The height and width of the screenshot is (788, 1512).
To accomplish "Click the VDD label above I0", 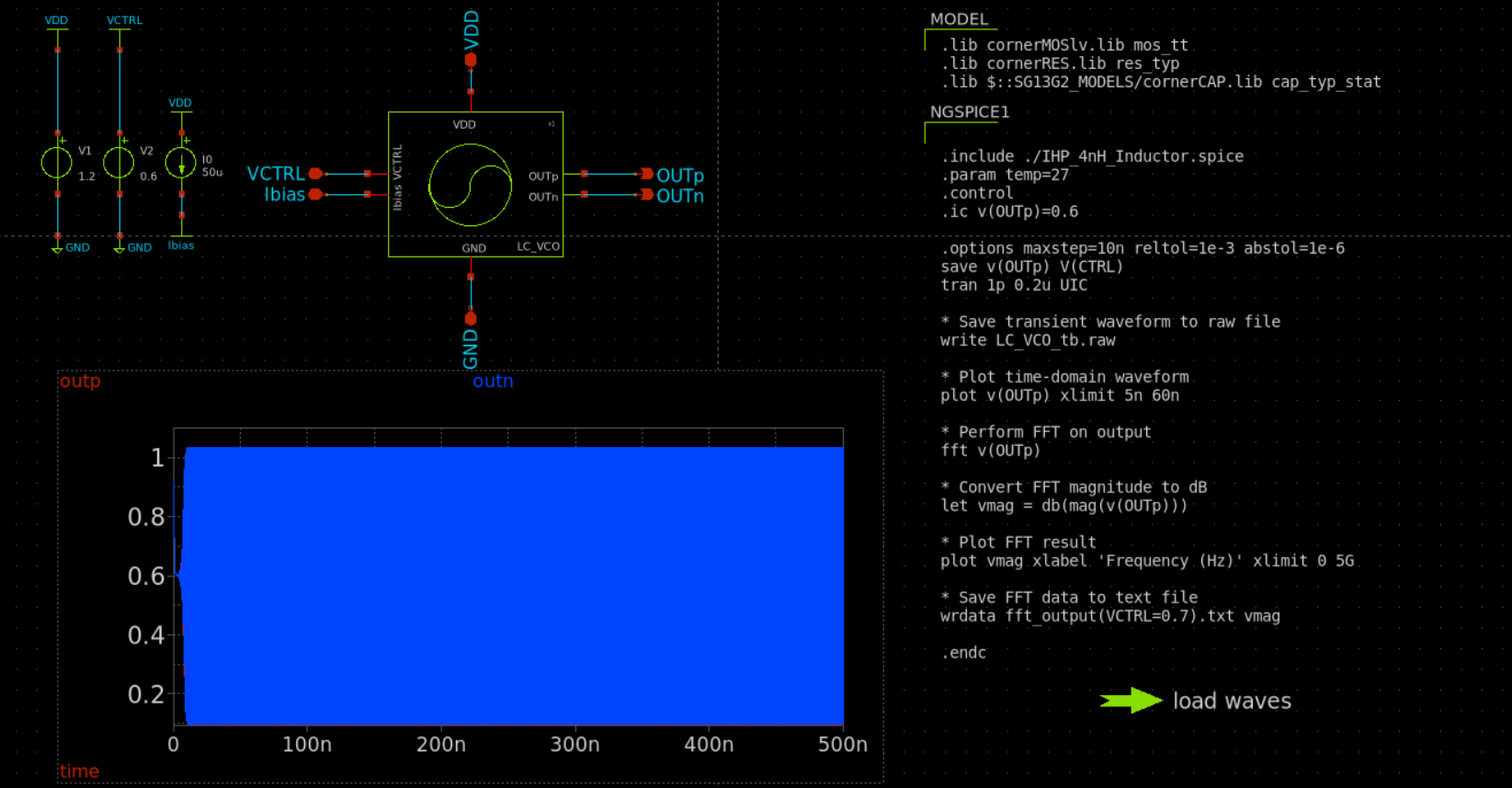I will (x=180, y=103).
